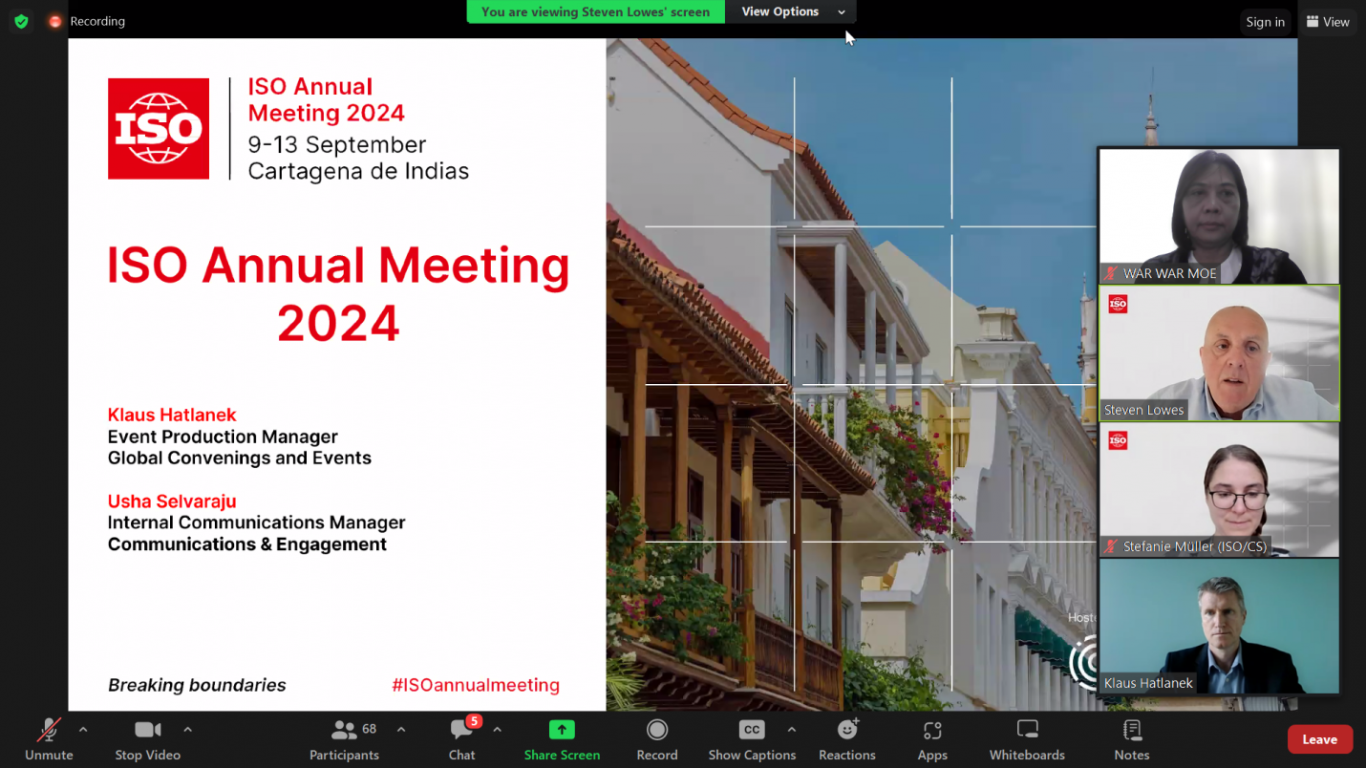
Task: Click the 'Breaking boundaries' slide text
Action: click(197, 685)
